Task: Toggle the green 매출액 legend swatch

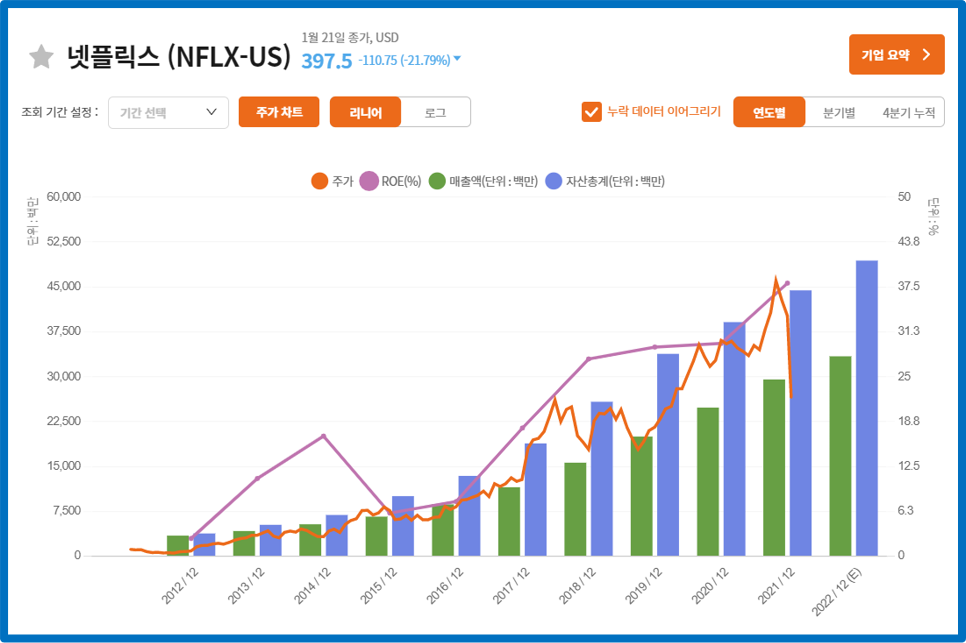Action: click(437, 181)
